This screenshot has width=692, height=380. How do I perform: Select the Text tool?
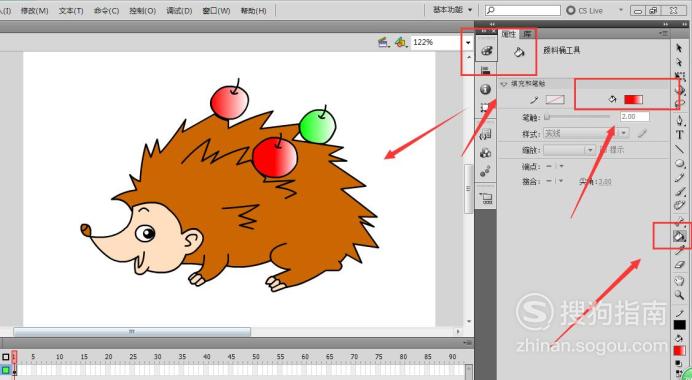click(x=680, y=135)
